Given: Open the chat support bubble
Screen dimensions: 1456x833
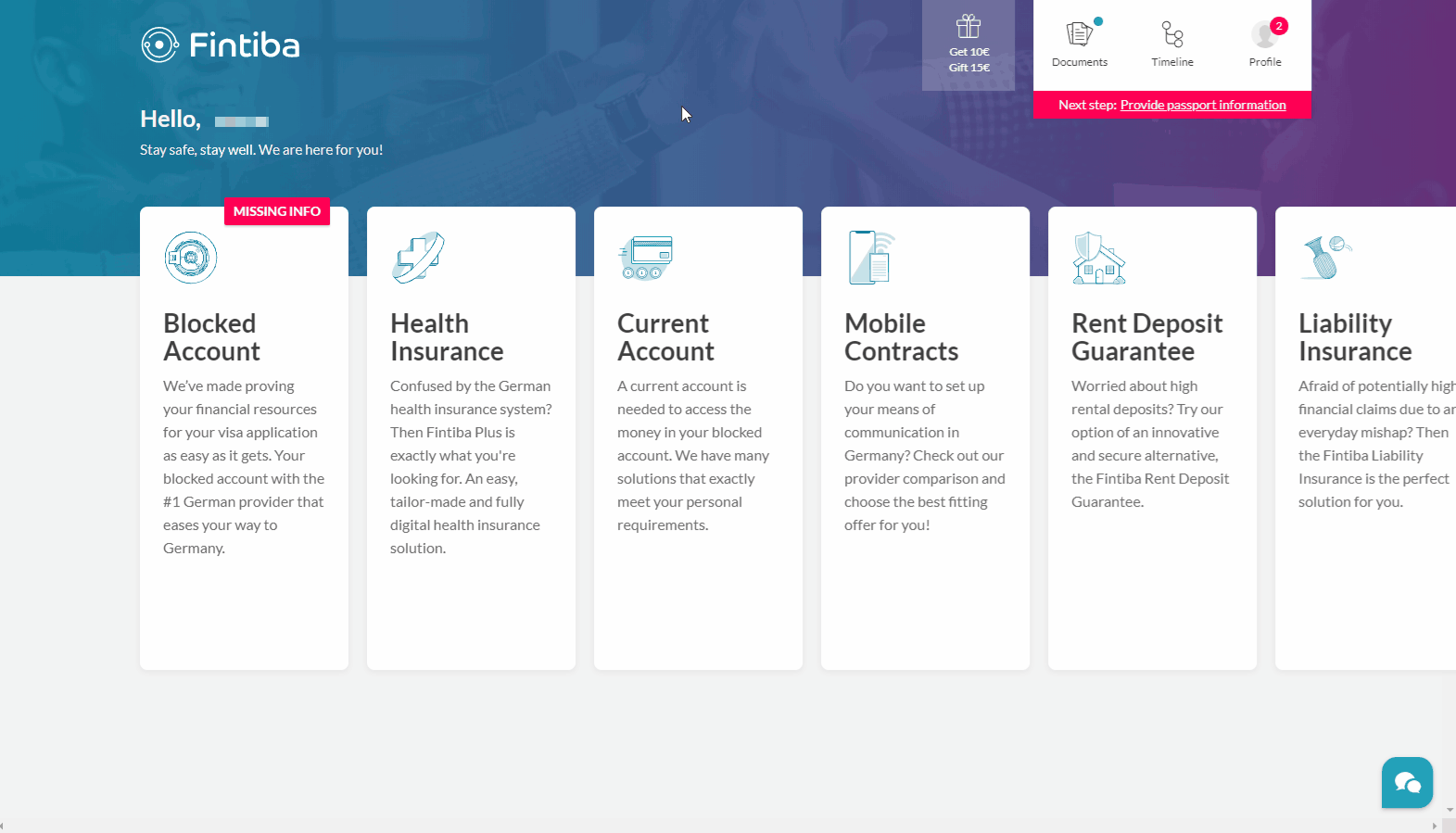Looking at the screenshot, I should coord(1406,783).
